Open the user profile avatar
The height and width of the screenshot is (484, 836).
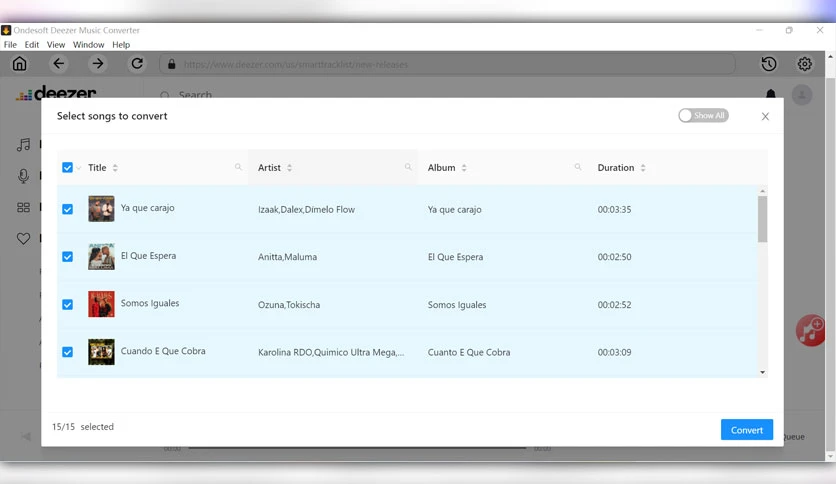[802, 94]
